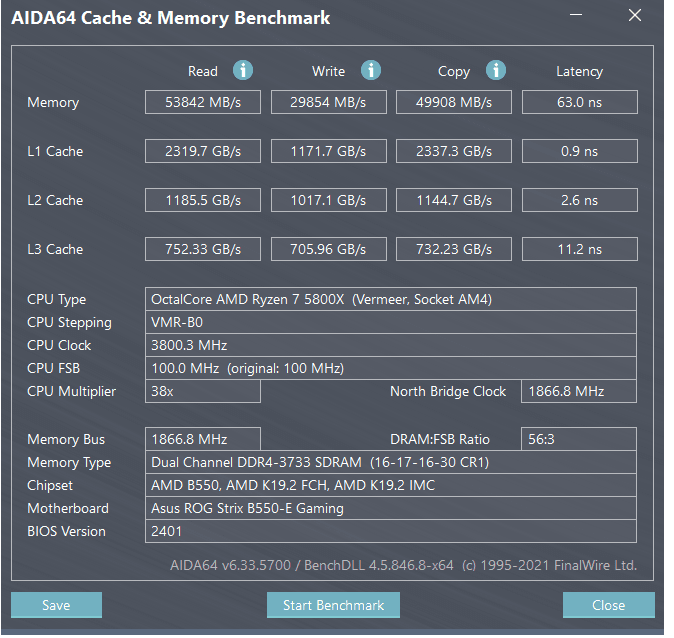Viewport: 674px width, 638px height.
Task: Click DRAM:FSB Ratio field 56:3
Action: coord(579,439)
